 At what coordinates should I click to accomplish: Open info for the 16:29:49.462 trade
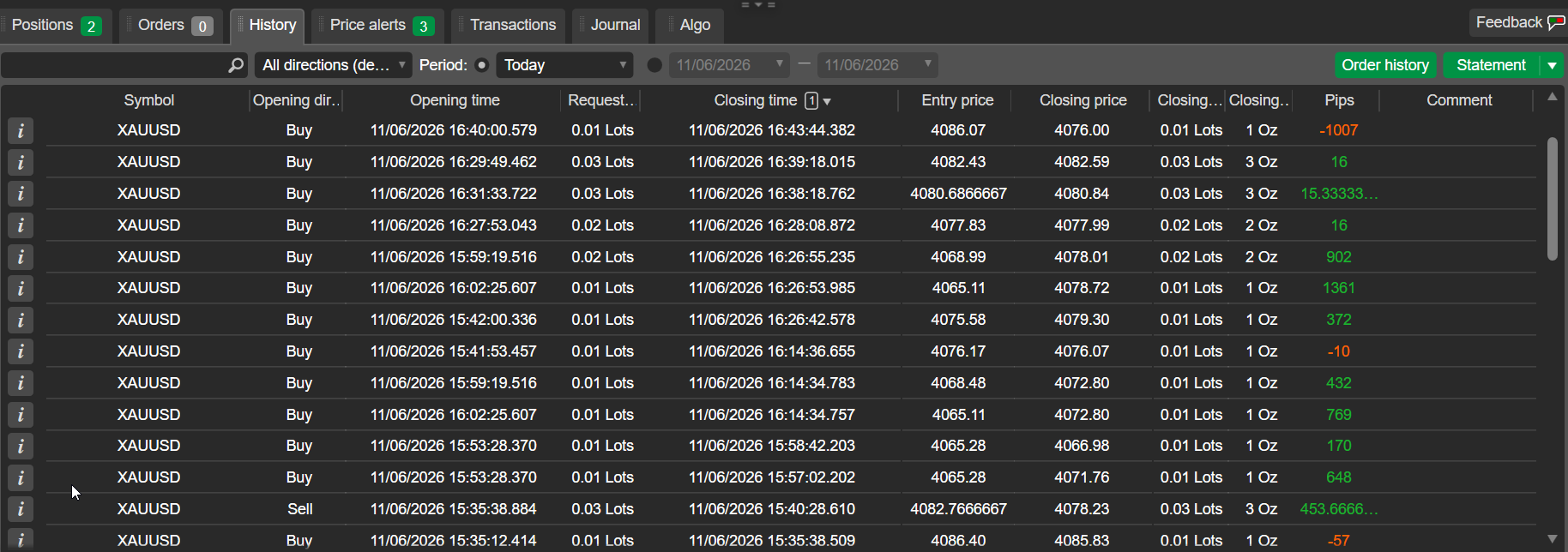21,162
